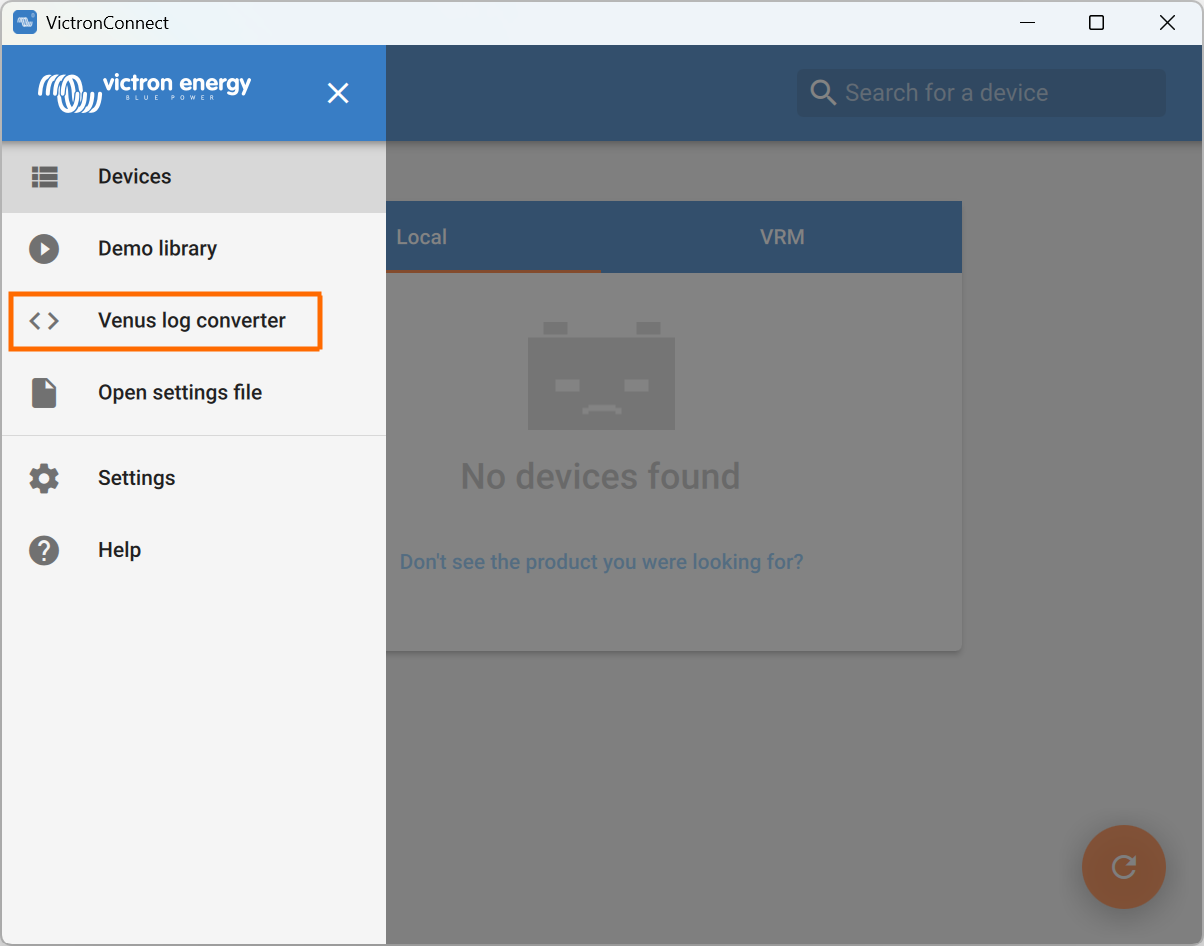Click the Demo library play icon
The image size is (1204, 946).
[x=44, y=249]
